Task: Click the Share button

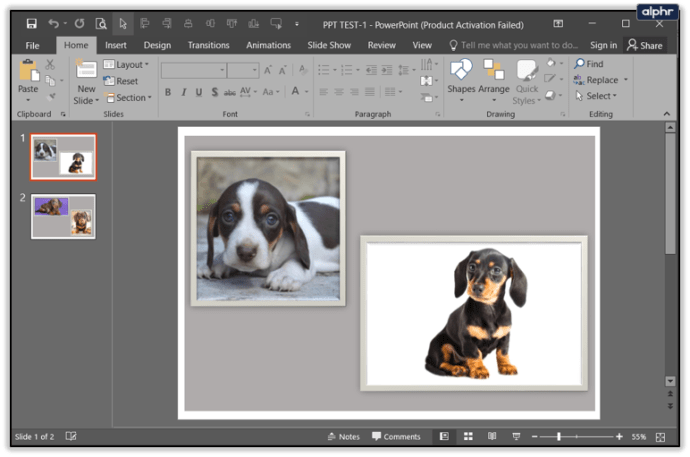Action: pyautogui.click(x=645, y=45)
